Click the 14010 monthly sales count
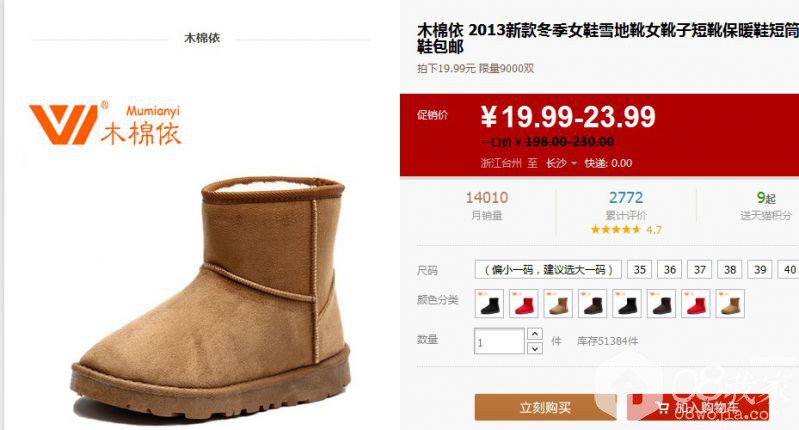This screenshot has height=430, width=799. coord(487,198)
